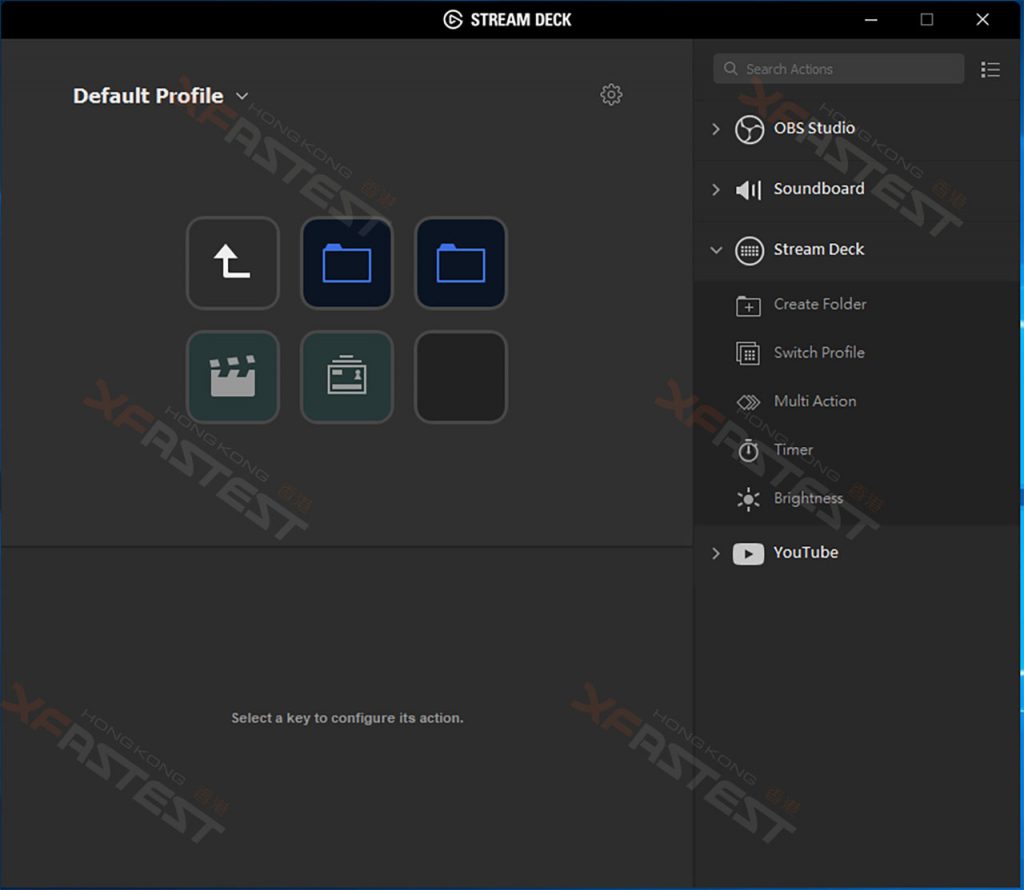1024x890 pixels.
Task: Maximize the Stream Deck window
Action: click(x=927, y=20)
